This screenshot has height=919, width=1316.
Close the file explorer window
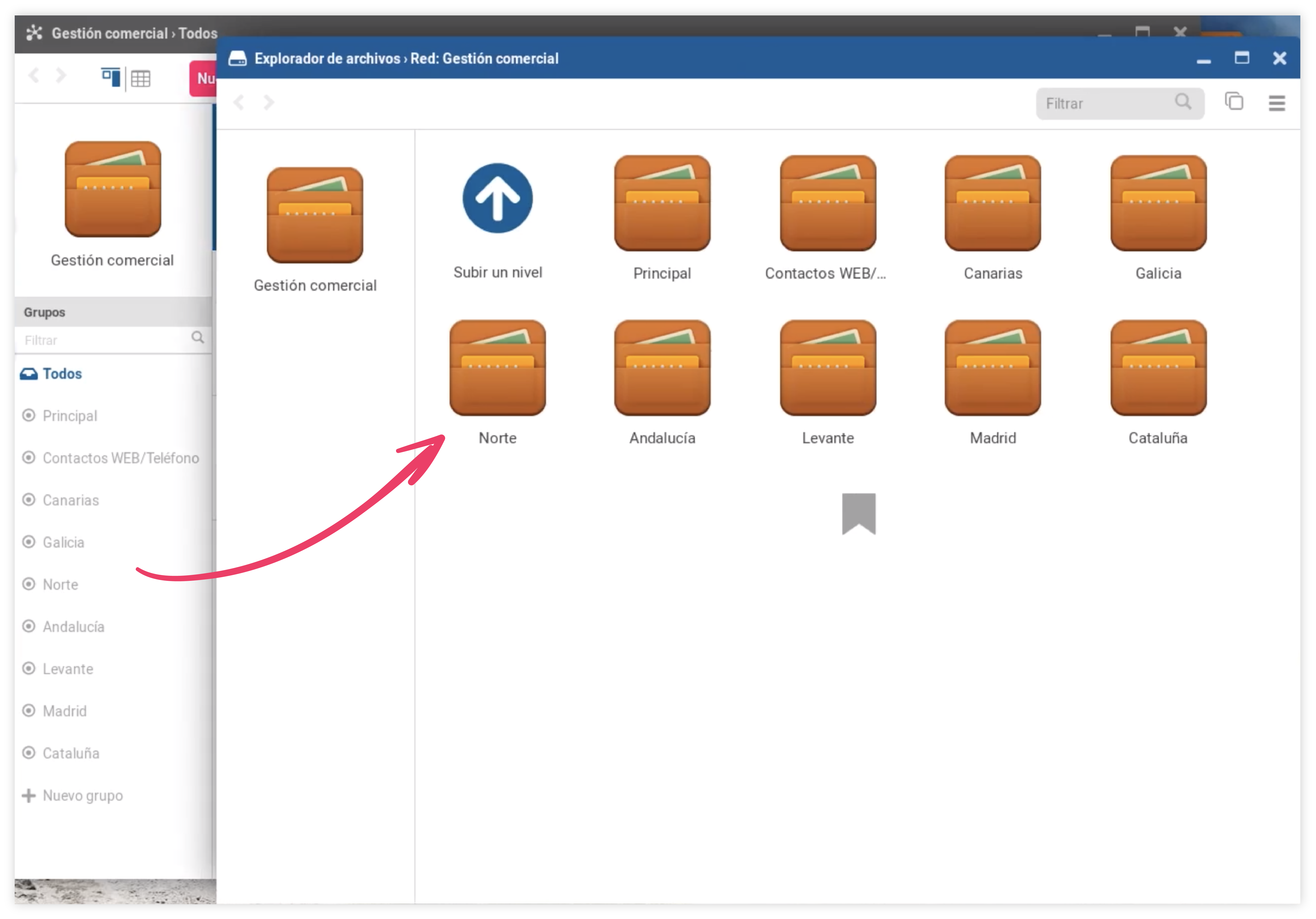(x=1279, y=58)
